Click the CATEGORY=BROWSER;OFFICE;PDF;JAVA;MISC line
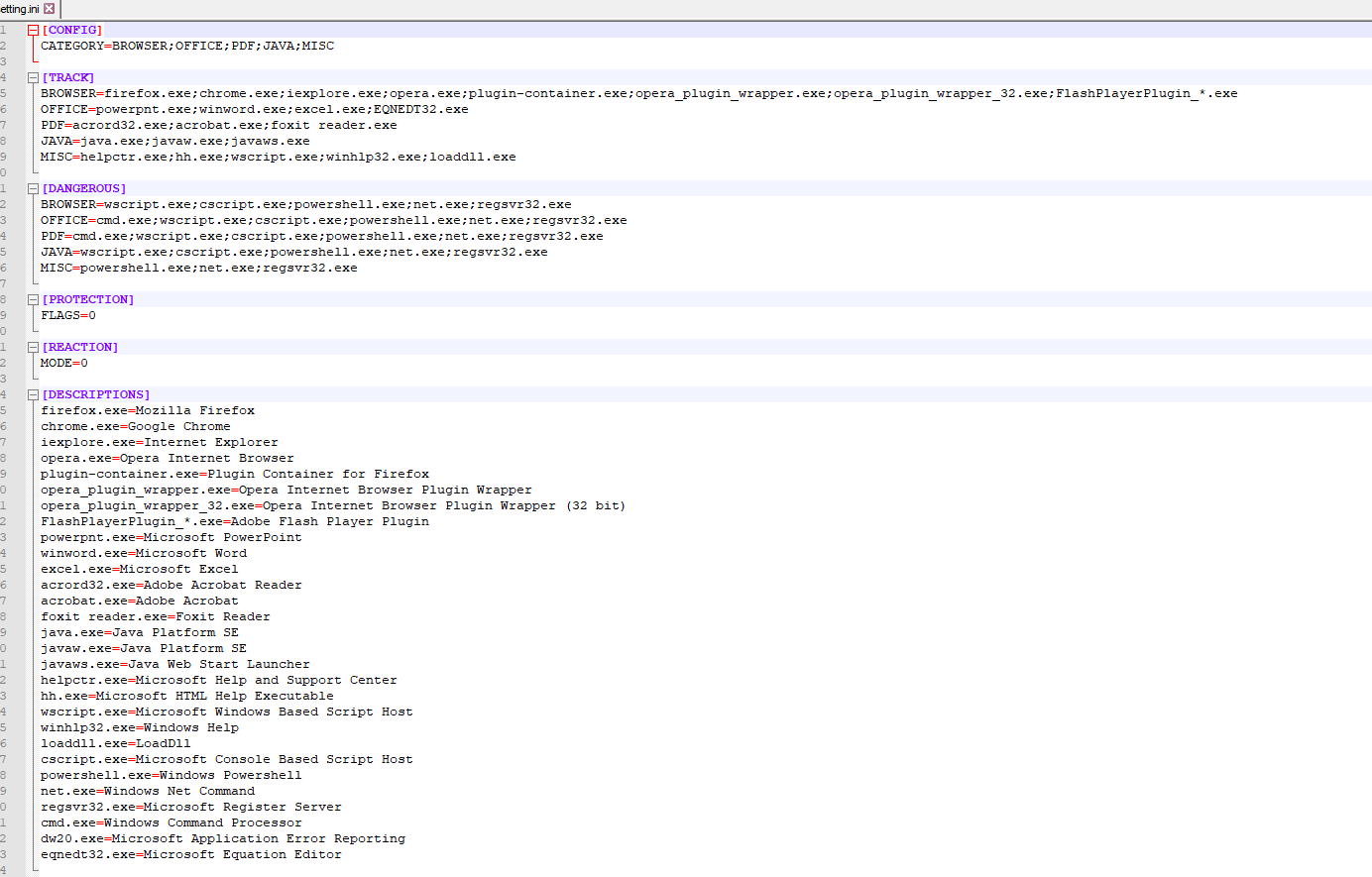 coord(187,46)
